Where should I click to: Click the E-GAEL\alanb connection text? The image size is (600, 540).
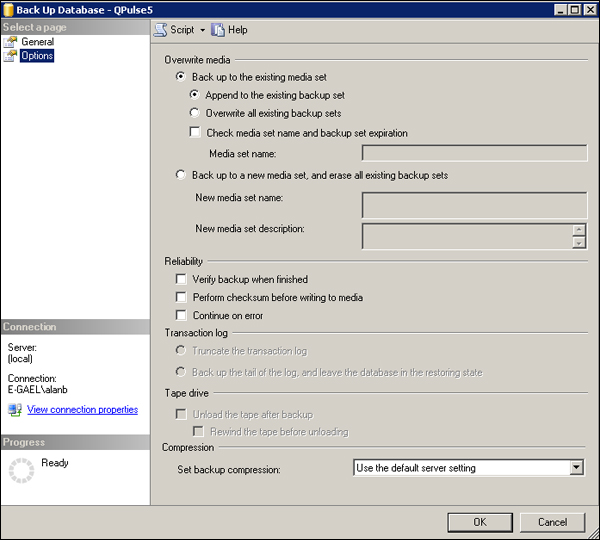tap(38, 390)
